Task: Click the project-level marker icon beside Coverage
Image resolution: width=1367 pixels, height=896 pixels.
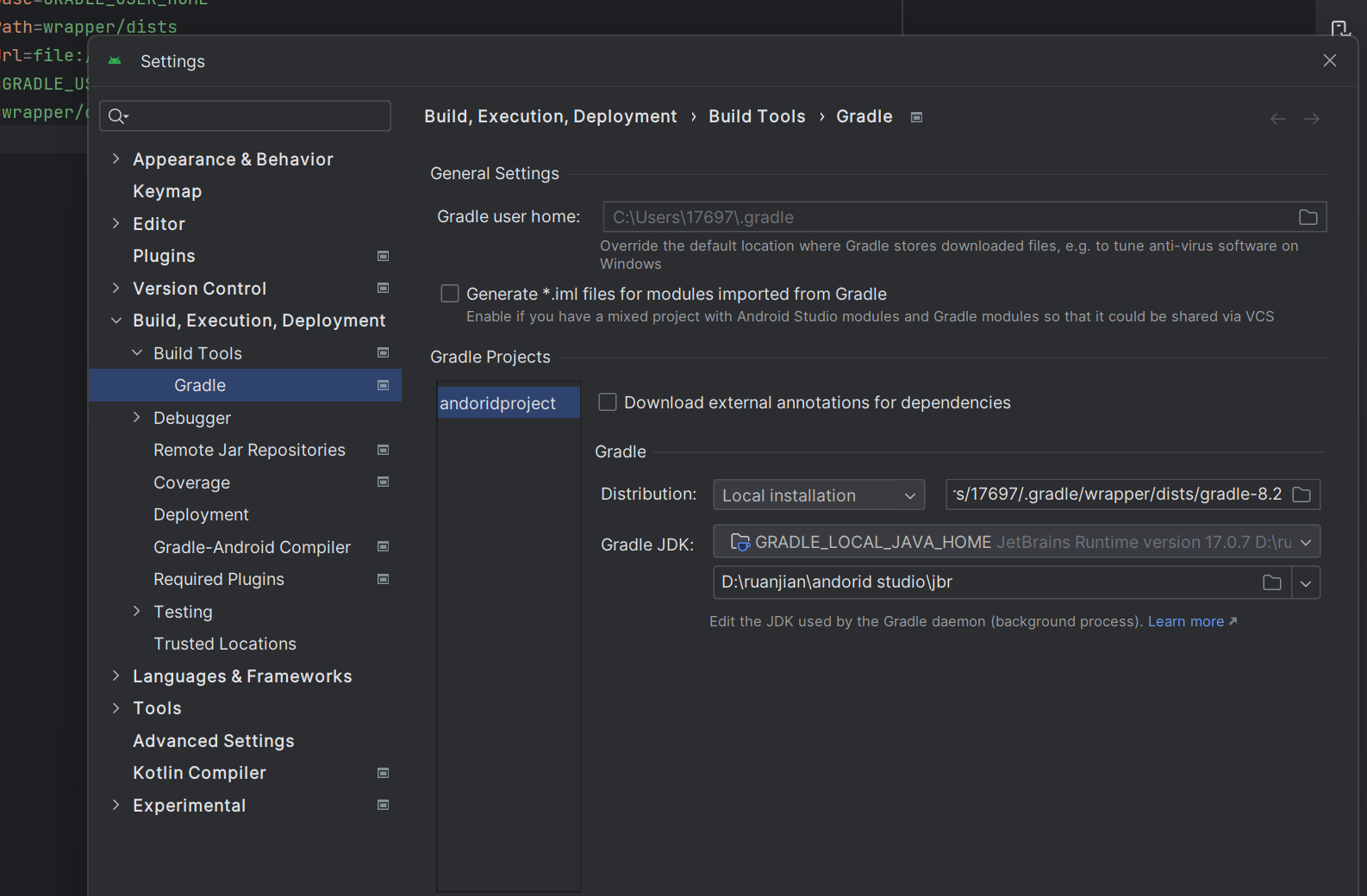Action: tap(384, 482)
